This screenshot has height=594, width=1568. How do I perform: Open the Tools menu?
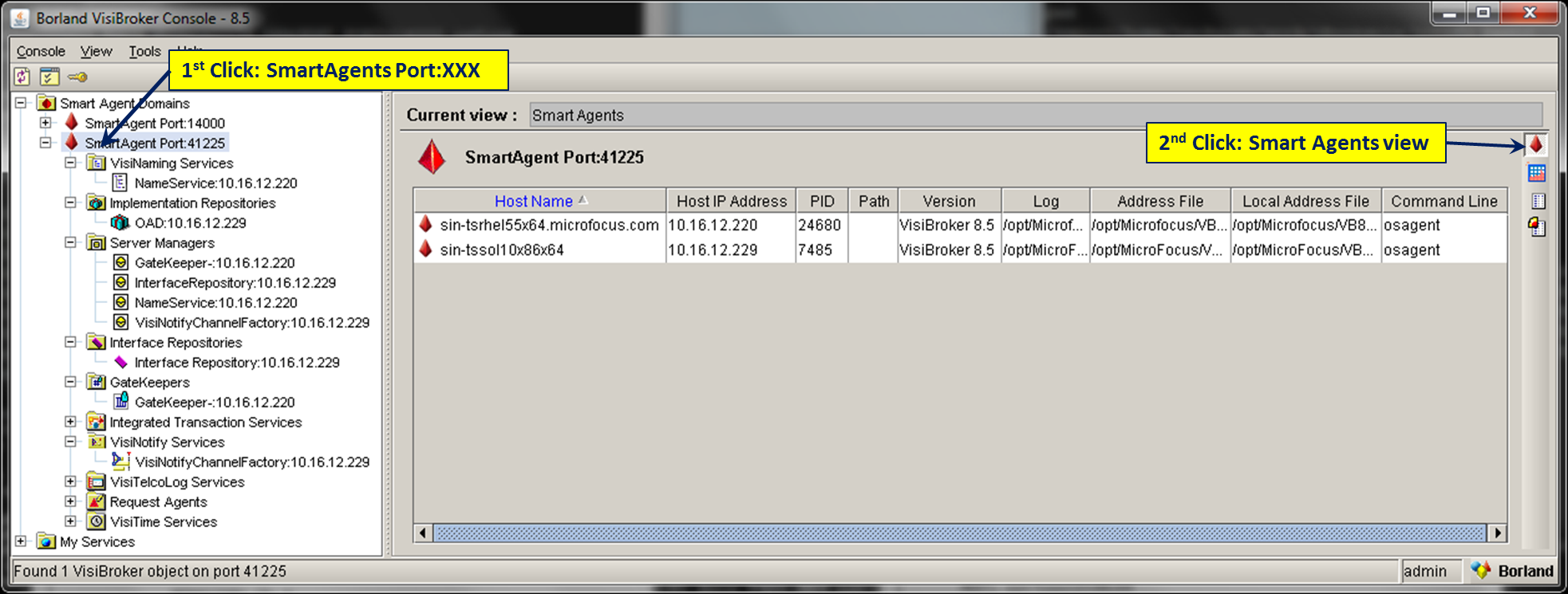144,52
